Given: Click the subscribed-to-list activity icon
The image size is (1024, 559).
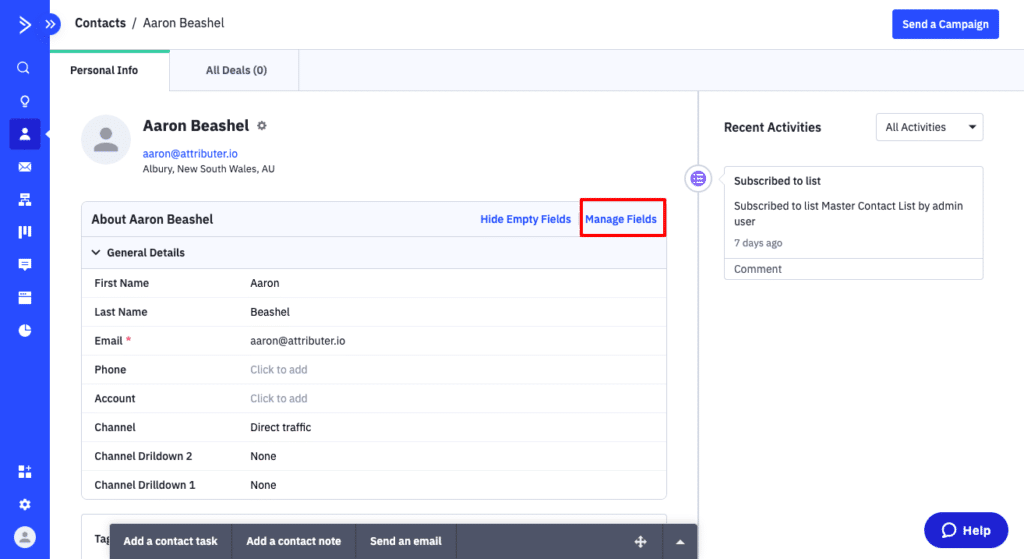Looking at the screenshot, I should 698,178.
